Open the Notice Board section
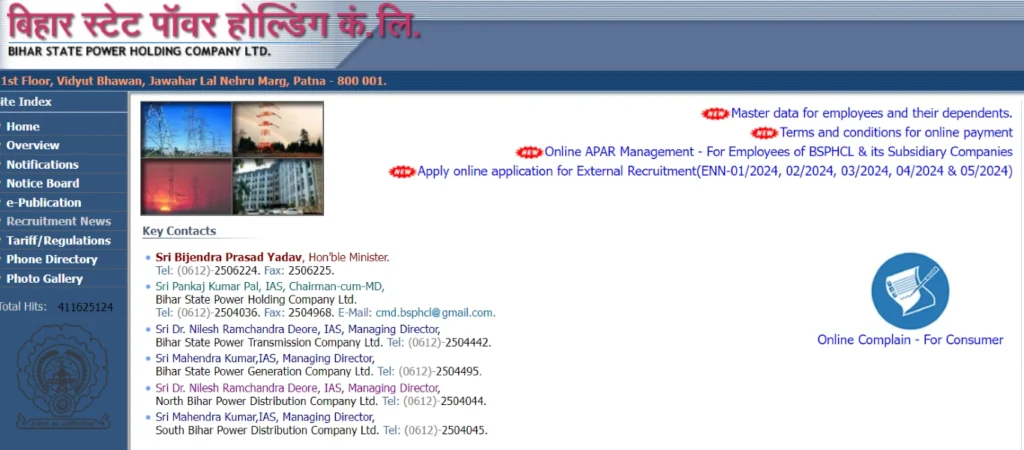The image size is (1024, 450). (42, 184)
